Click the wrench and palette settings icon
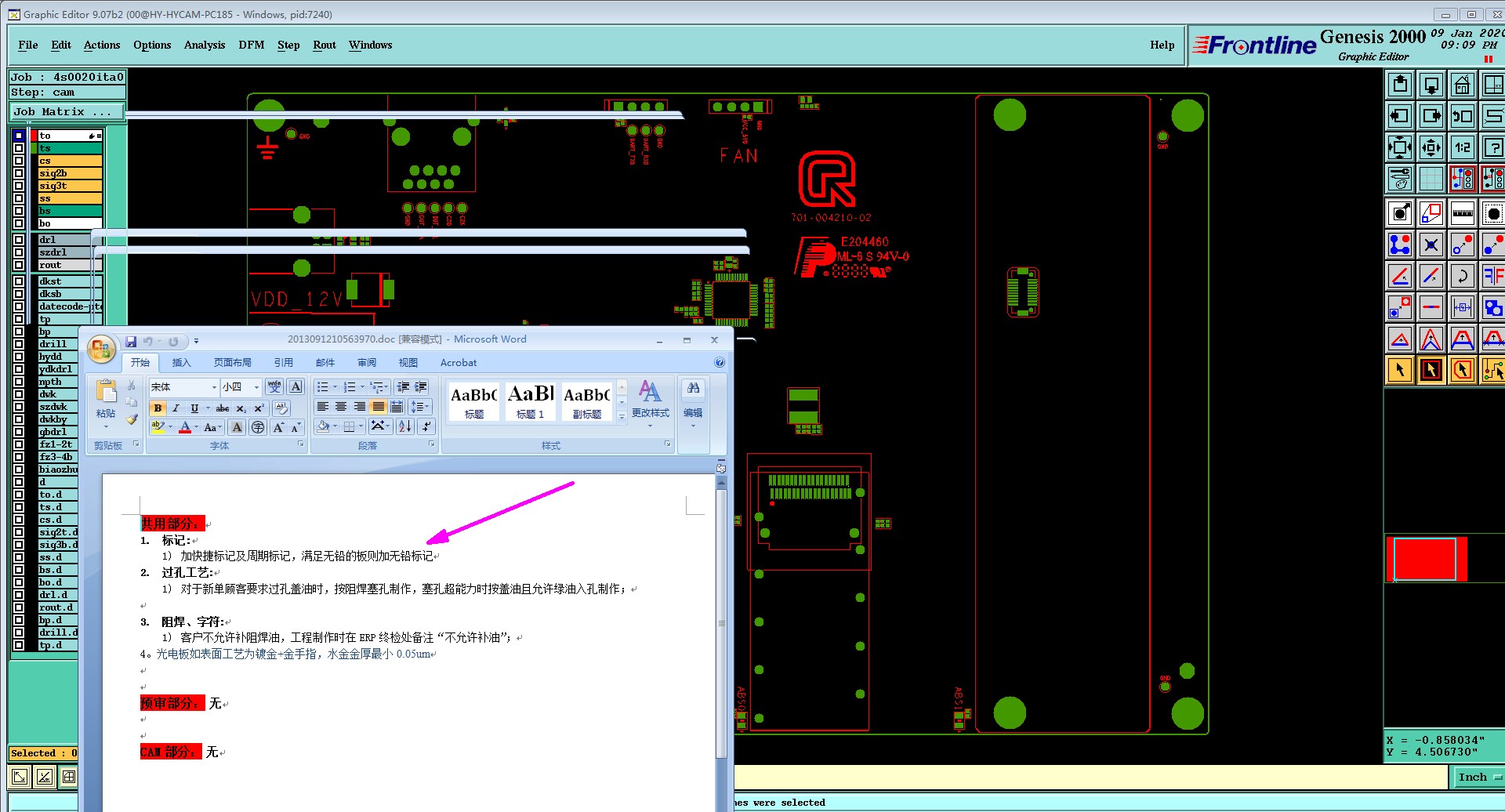 (1400, 179)
